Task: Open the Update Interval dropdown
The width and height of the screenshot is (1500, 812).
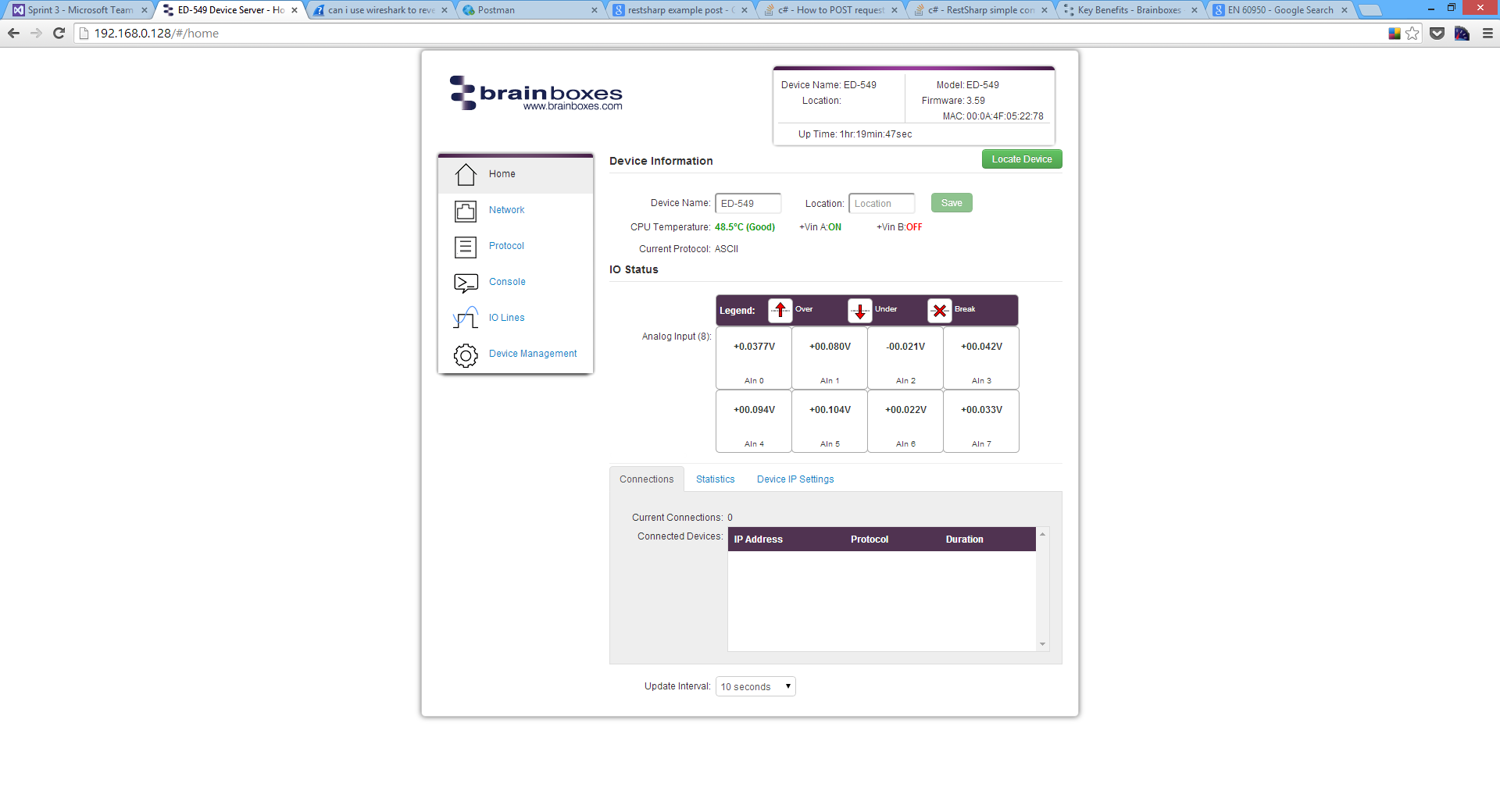Action: coord(755,686)
